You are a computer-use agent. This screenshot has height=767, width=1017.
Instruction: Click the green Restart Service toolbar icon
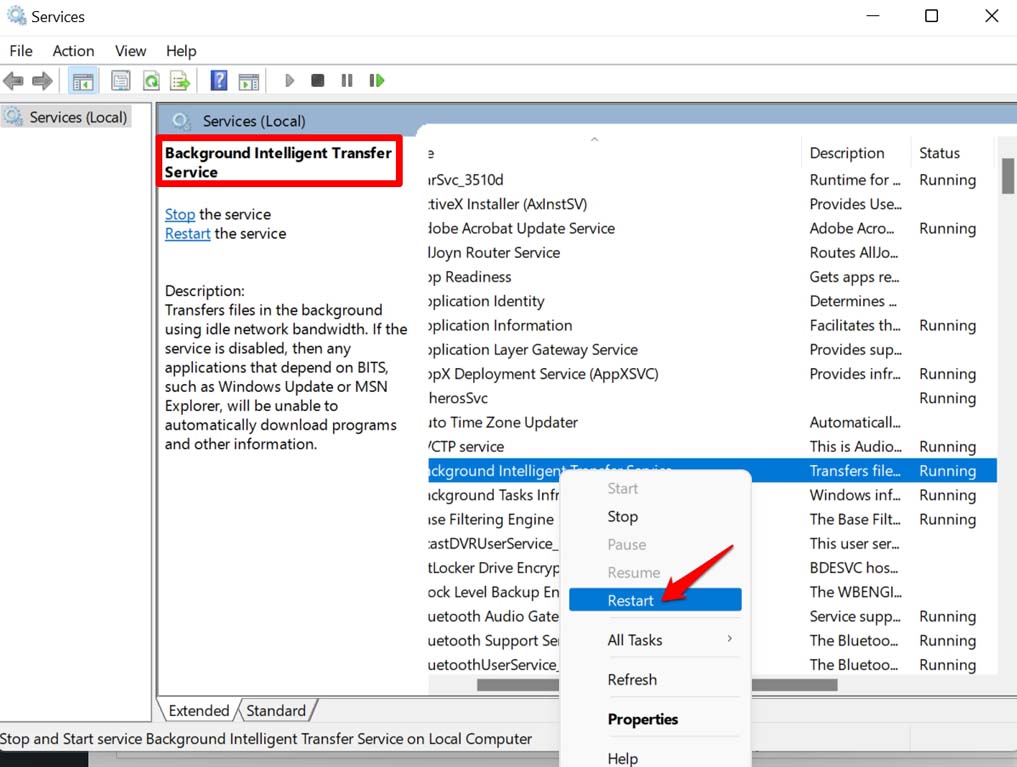click(x=377, y=81)
